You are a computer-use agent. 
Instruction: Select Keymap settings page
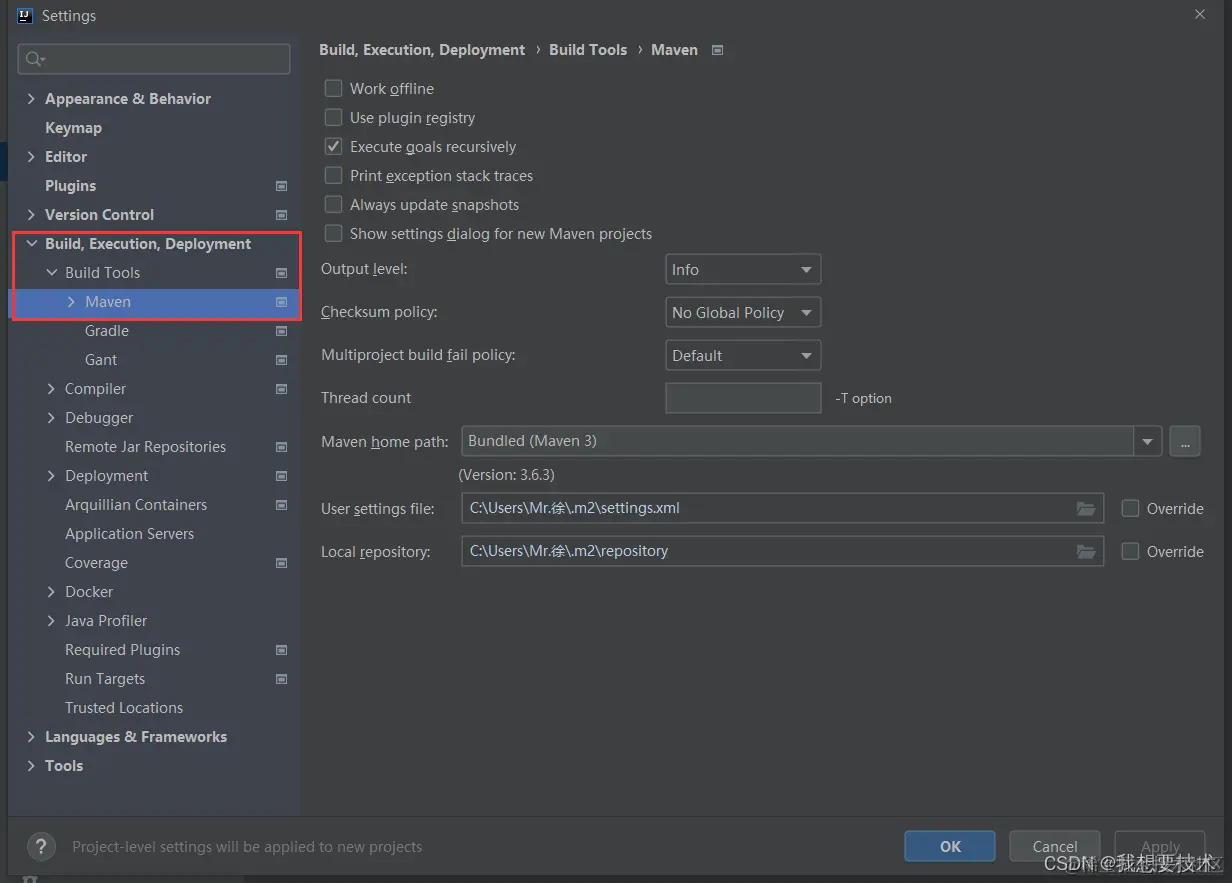[73, 128]
